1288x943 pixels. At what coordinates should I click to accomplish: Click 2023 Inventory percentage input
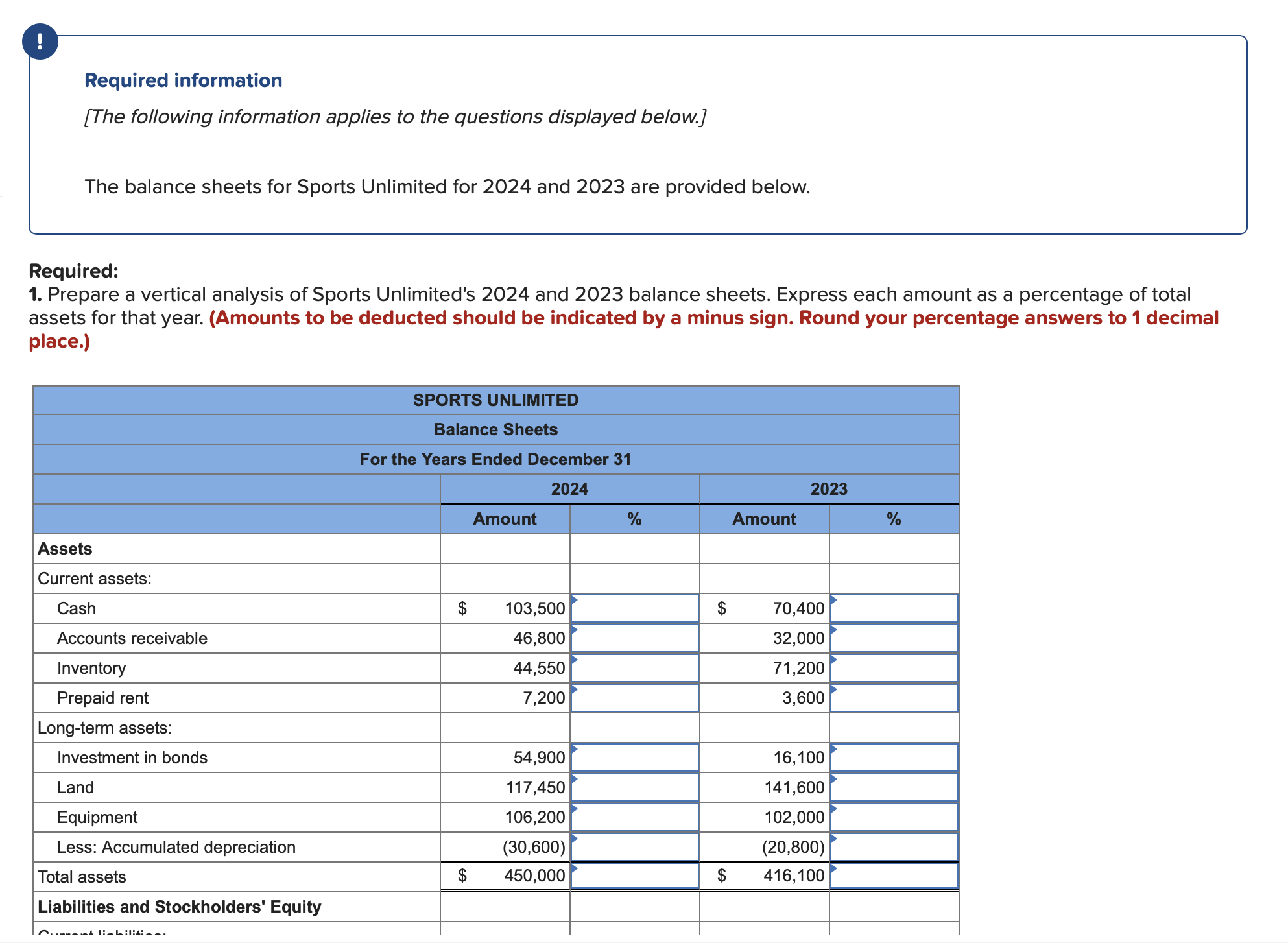pyautogui.click(x=894, y=668)
